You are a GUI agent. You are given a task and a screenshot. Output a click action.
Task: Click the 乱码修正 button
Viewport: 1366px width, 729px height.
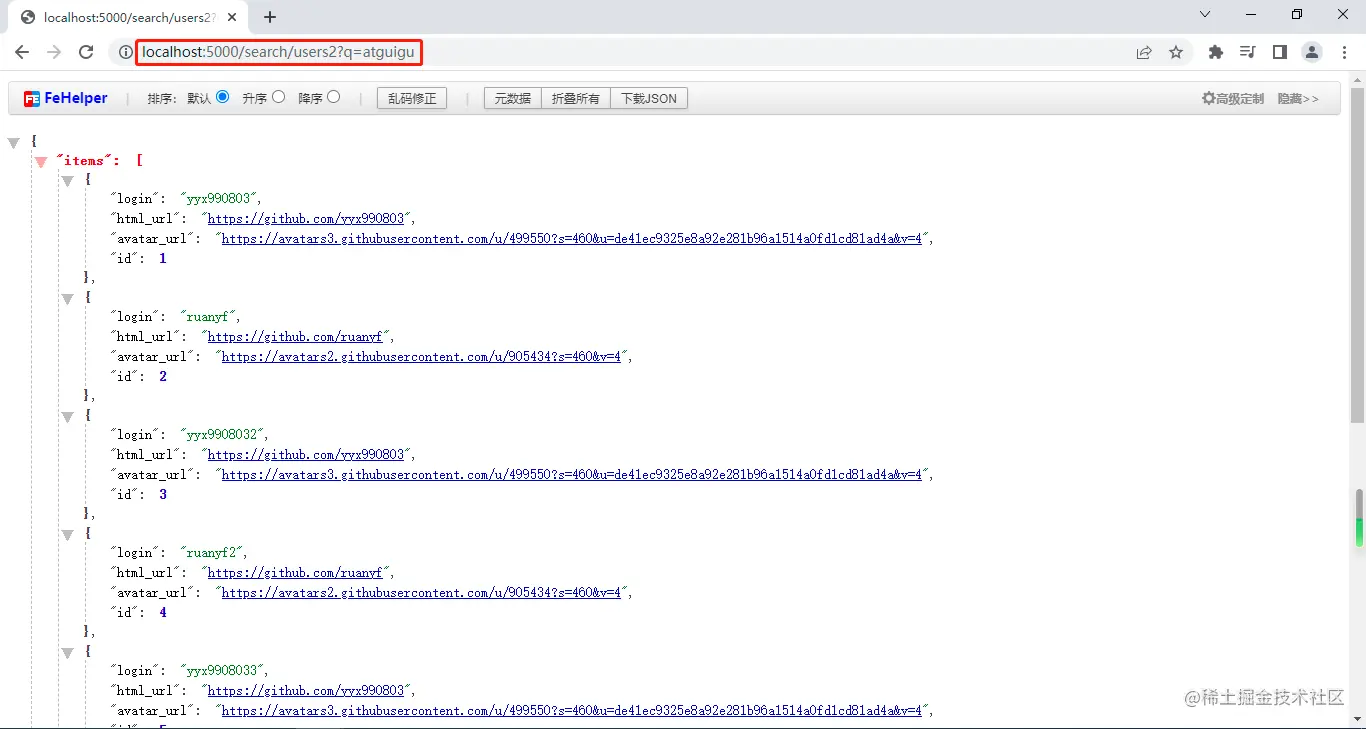click(x=412, y=98)
